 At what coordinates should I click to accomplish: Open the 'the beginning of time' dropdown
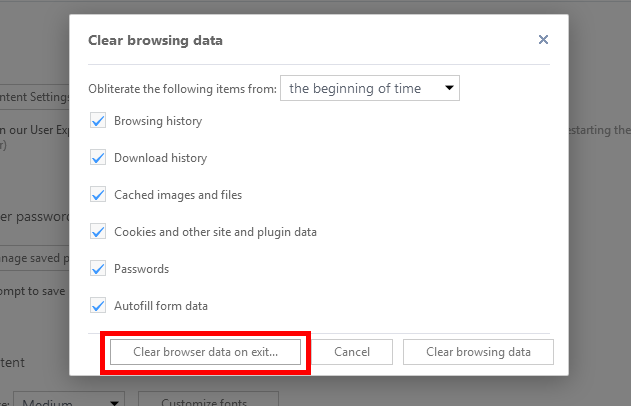pos(369,88)
